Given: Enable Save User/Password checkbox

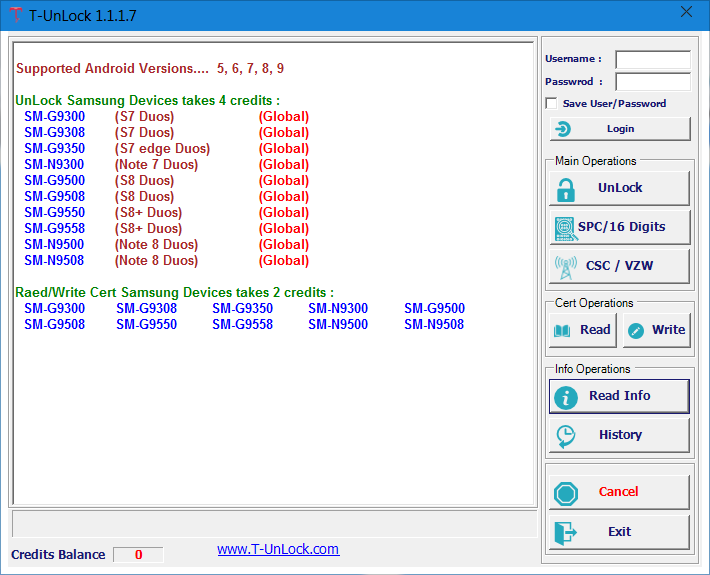Looking at the screenshot, I should tap(551, 103).
